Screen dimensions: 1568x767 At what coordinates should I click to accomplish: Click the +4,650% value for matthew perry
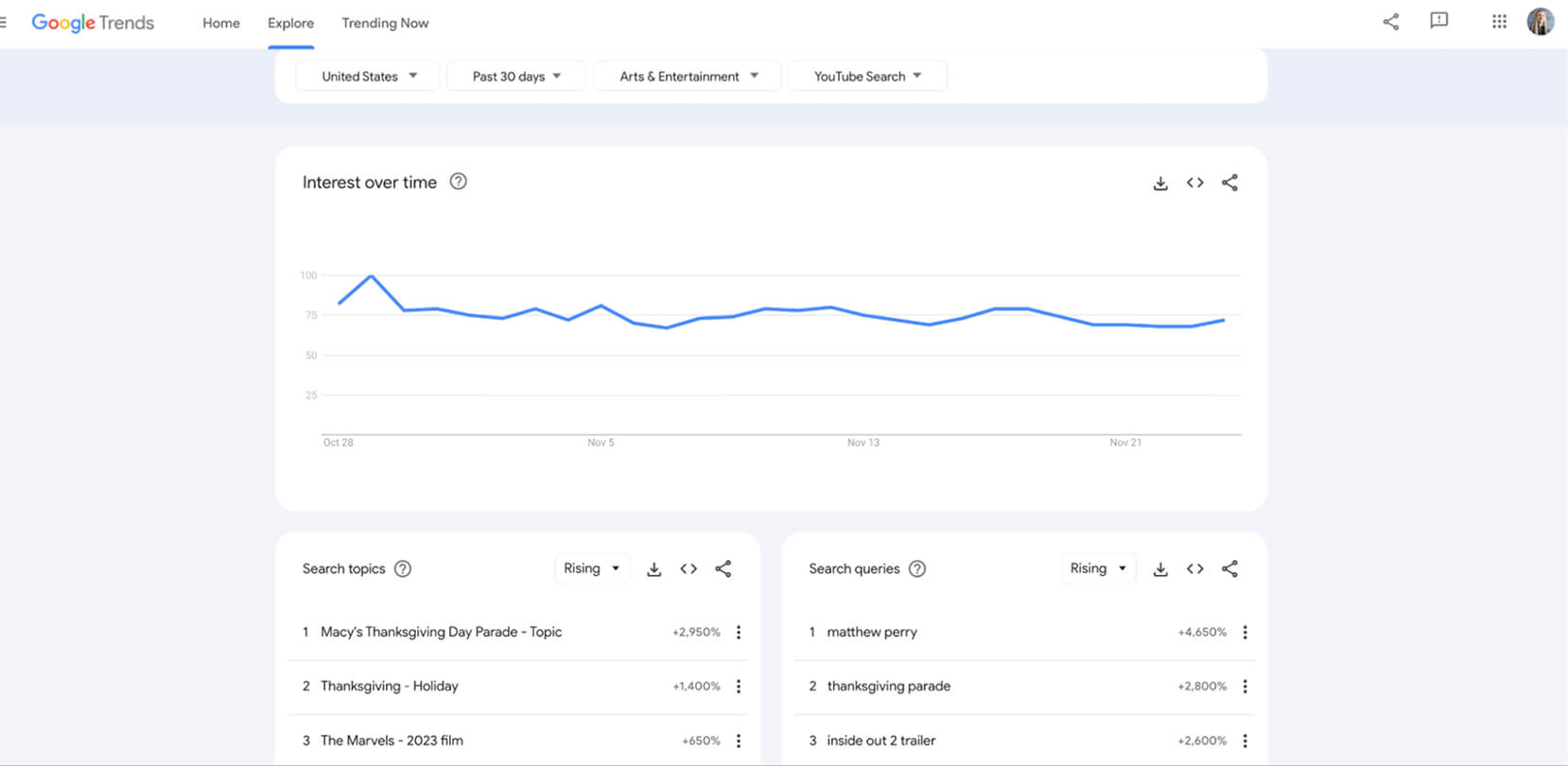(x=1202, y=632)
